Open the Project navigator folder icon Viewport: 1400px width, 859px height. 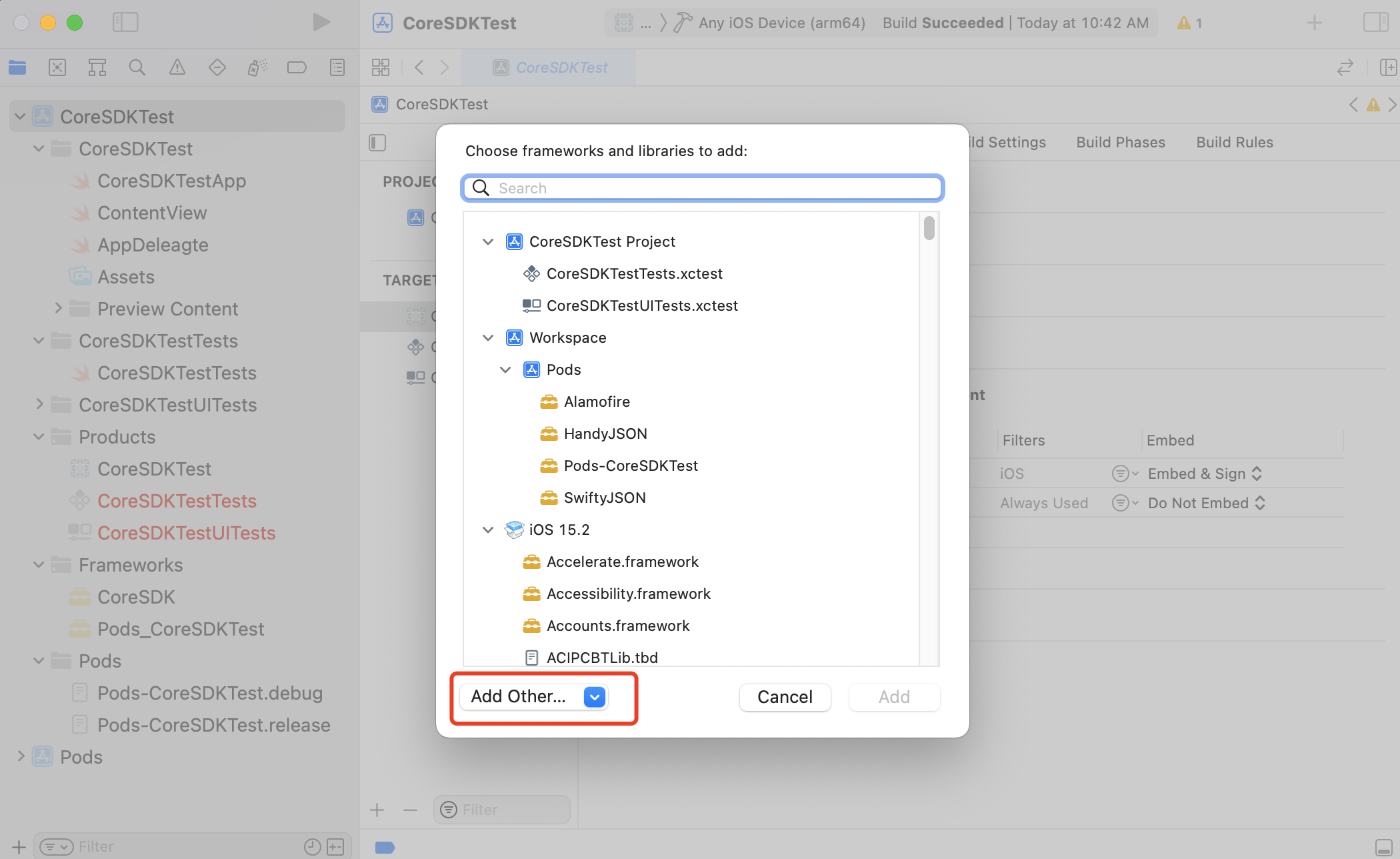pos(17,67)
